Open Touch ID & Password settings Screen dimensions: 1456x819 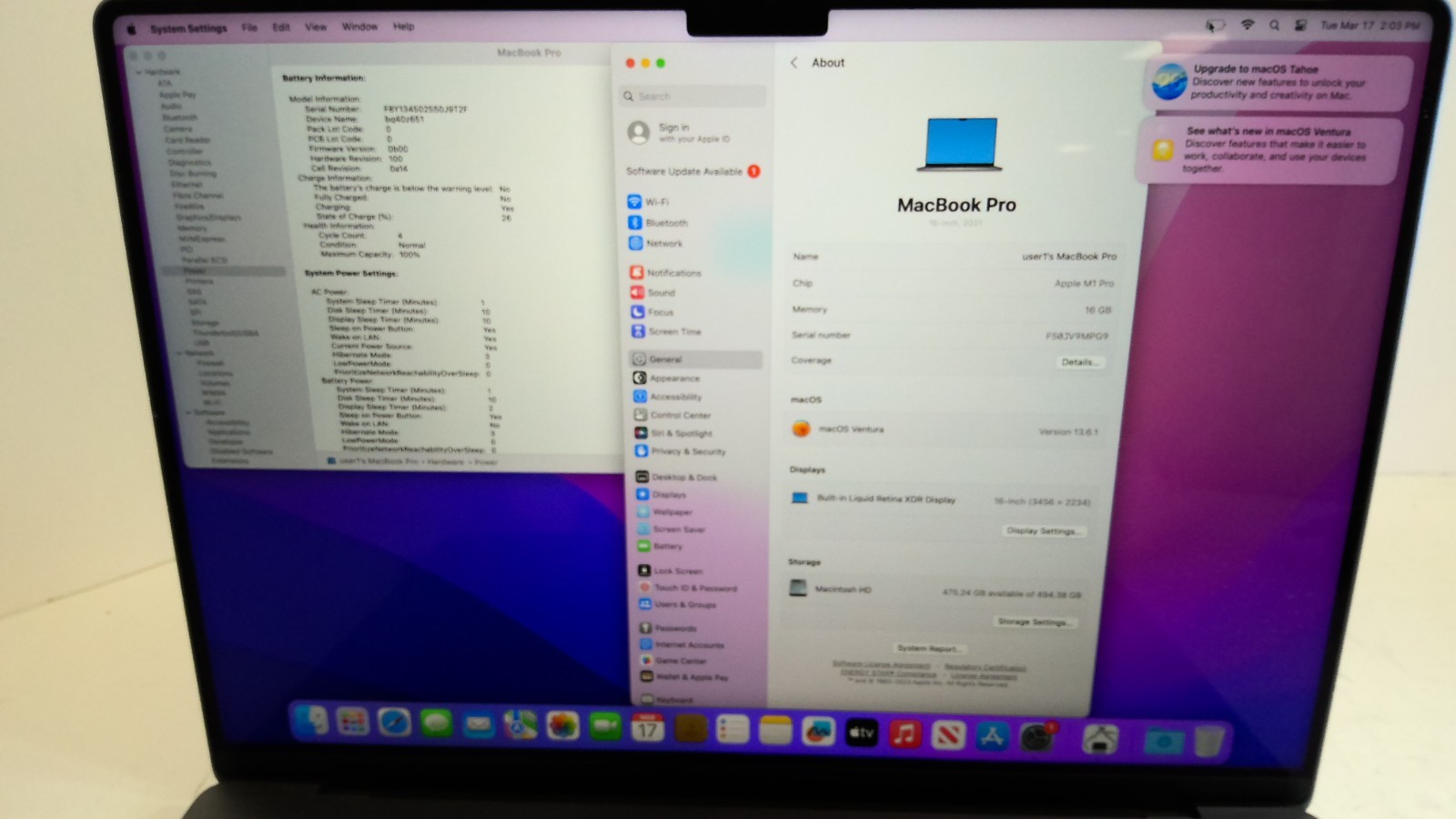tap(688, 588)
